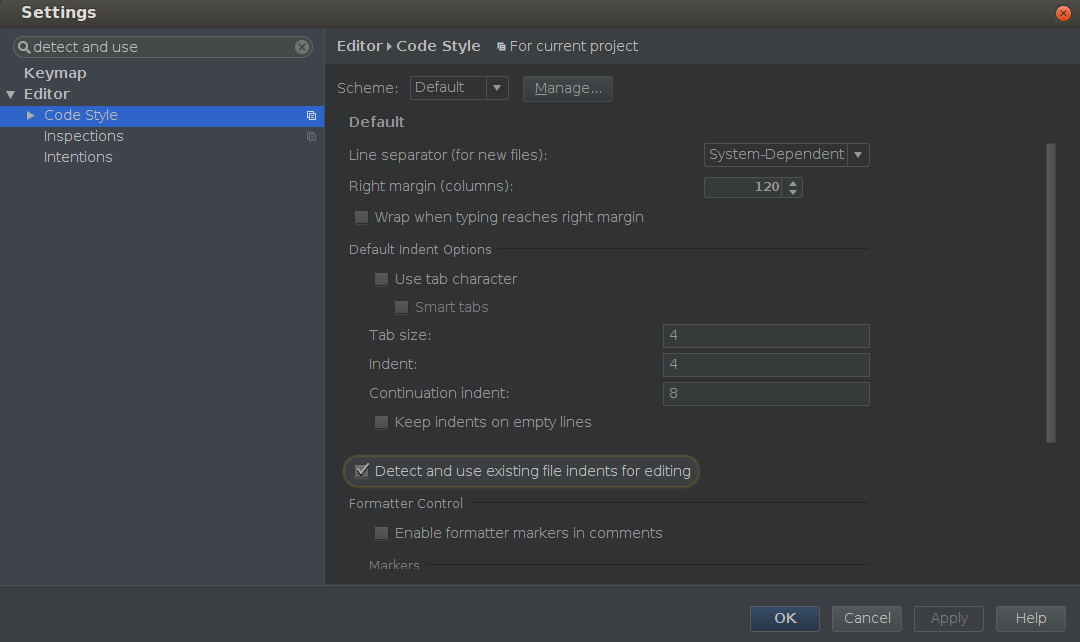
Task: Check Use tab character
Action: [x=381, y=279]
